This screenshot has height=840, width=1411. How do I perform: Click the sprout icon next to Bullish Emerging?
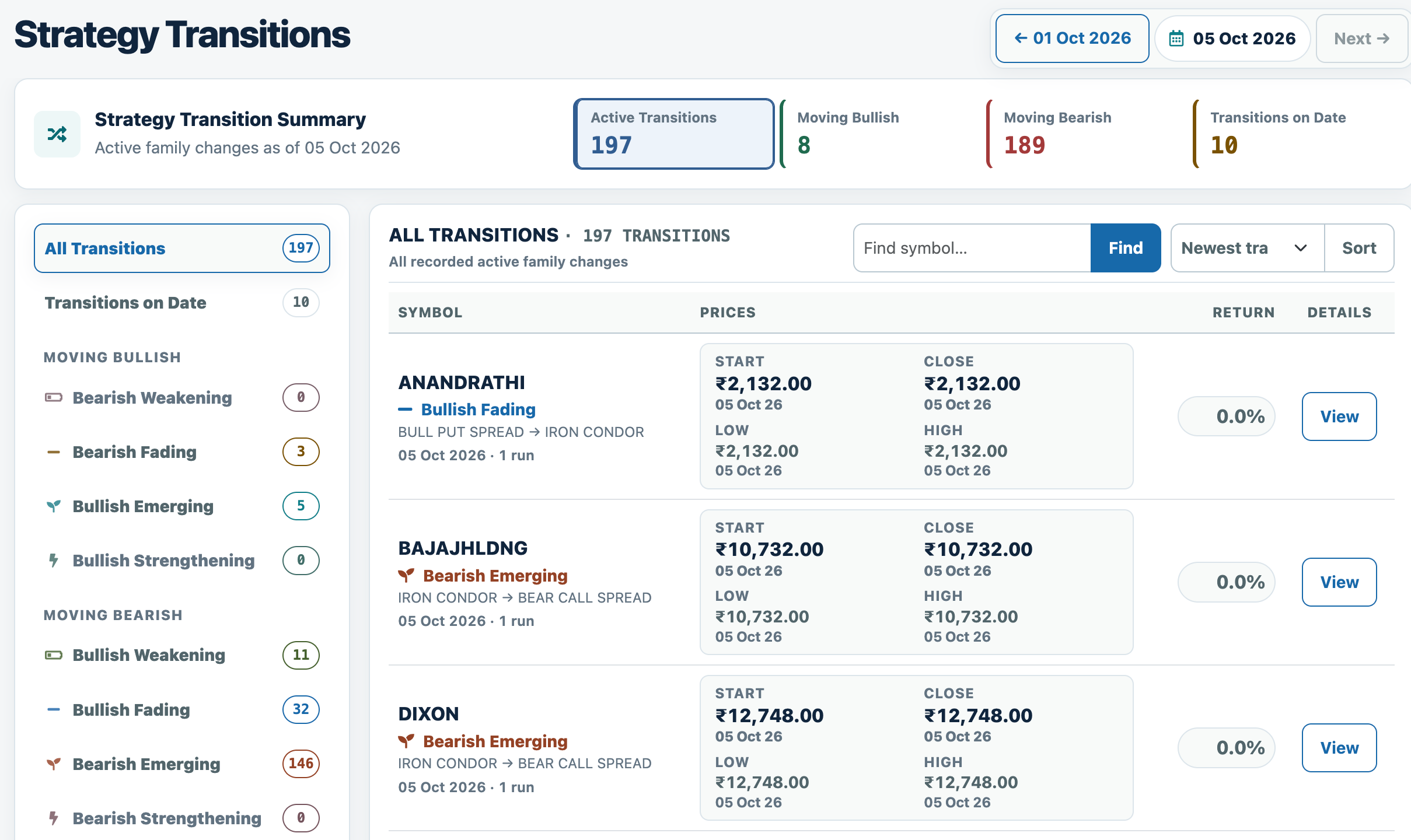point(54,506)
